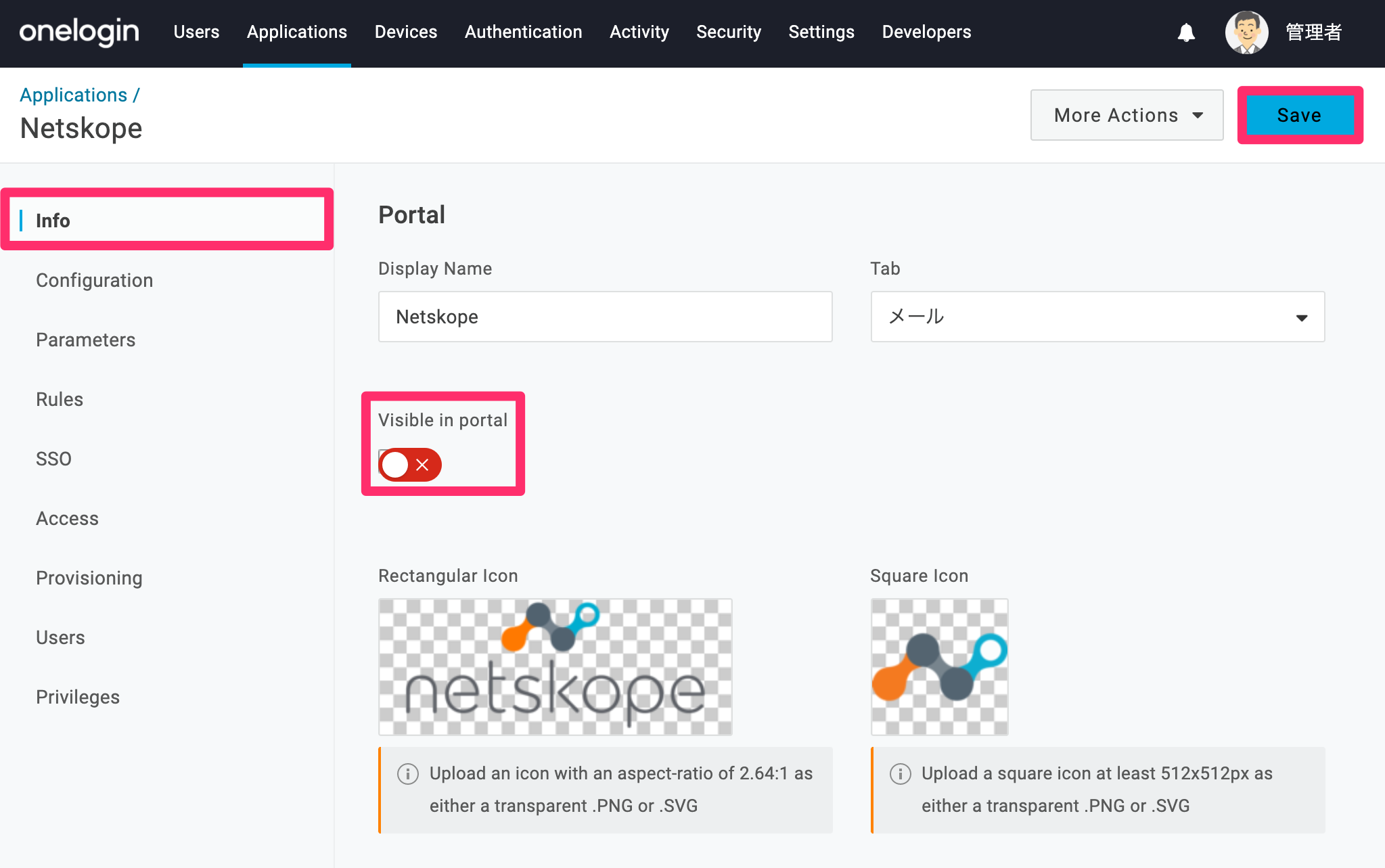Click the 管理者 user name
Image resolution: width=1385 pixels, height=868 pixels.
click(x=1313, y=32)
